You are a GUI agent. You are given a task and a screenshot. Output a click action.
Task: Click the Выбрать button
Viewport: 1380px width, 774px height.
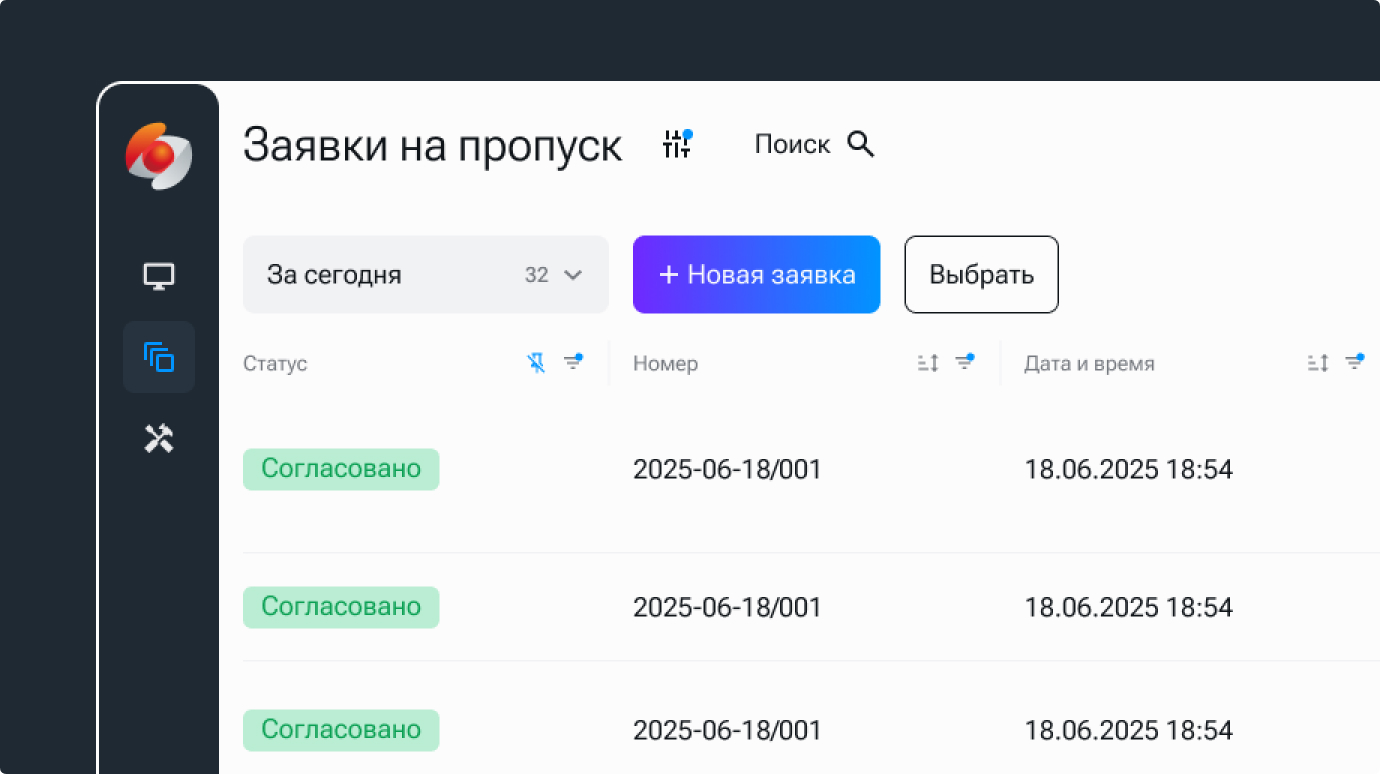(982, 274)
